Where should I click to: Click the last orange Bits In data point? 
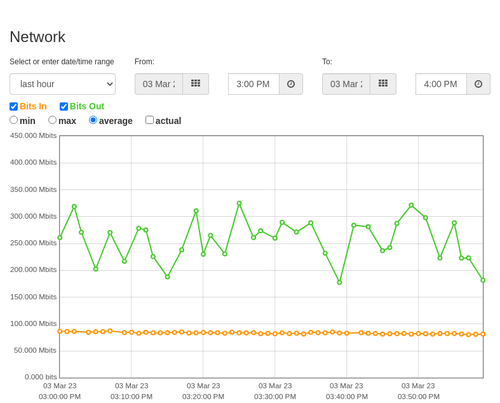point(483,334)
